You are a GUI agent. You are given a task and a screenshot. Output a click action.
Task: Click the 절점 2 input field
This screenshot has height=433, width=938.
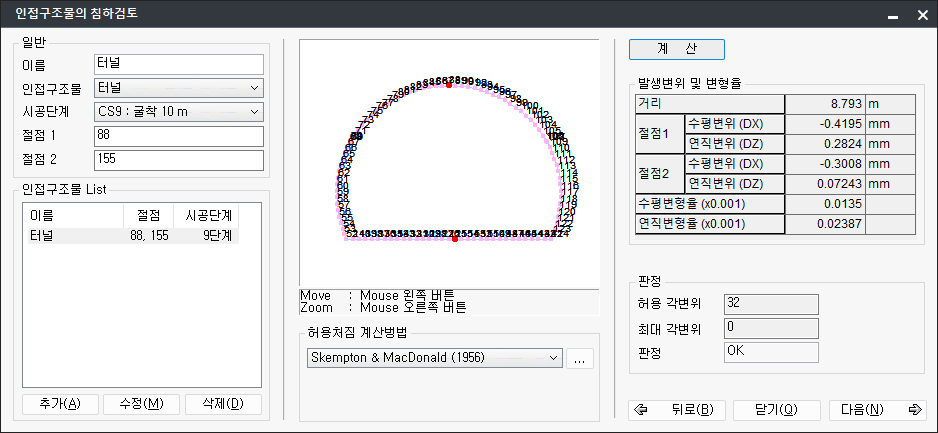pyautogui.click(x=177, y=160)
